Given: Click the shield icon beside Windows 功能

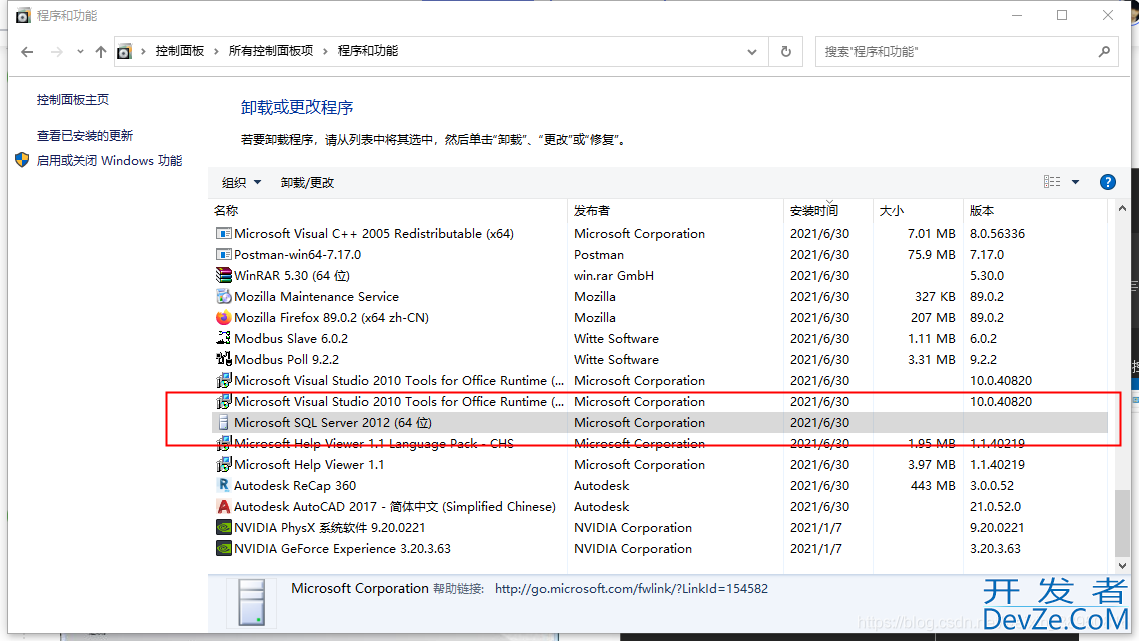Looking at the screenshot, I should pyautogui.click(x=22, y=160).
